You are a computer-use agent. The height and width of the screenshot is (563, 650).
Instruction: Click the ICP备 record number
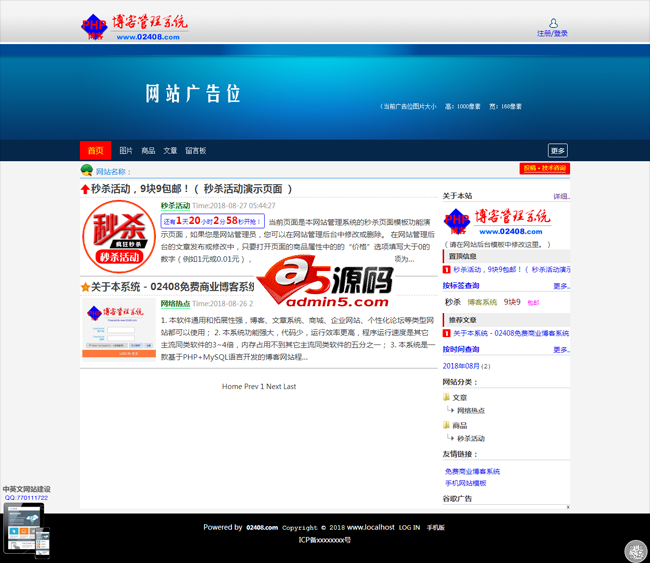tap(325, 540)
